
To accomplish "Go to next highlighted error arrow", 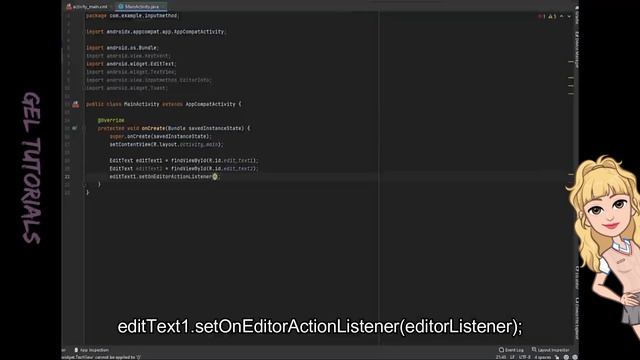I will [569, 16].
